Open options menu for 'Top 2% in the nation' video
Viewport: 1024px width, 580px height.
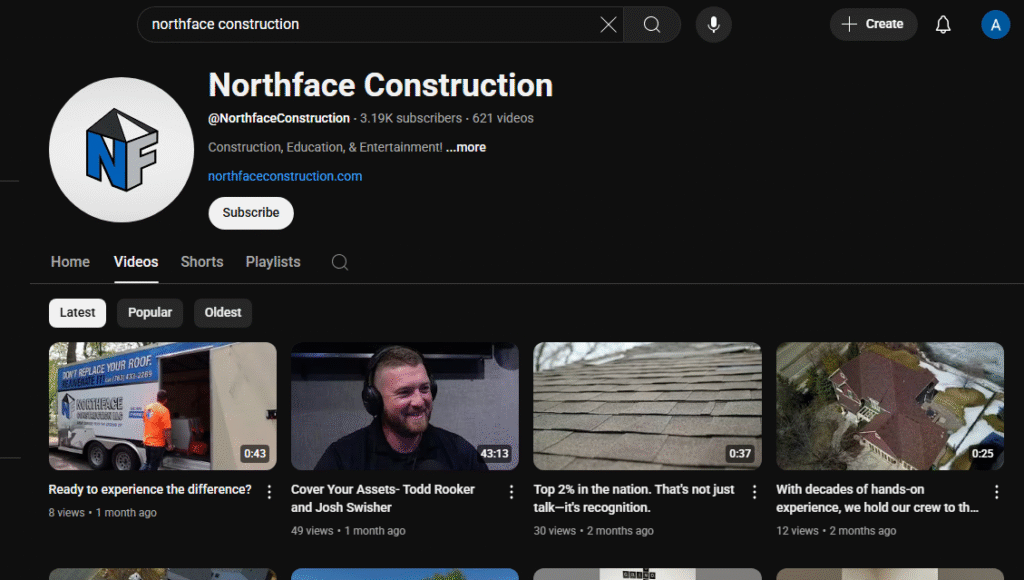coord(753,491)
